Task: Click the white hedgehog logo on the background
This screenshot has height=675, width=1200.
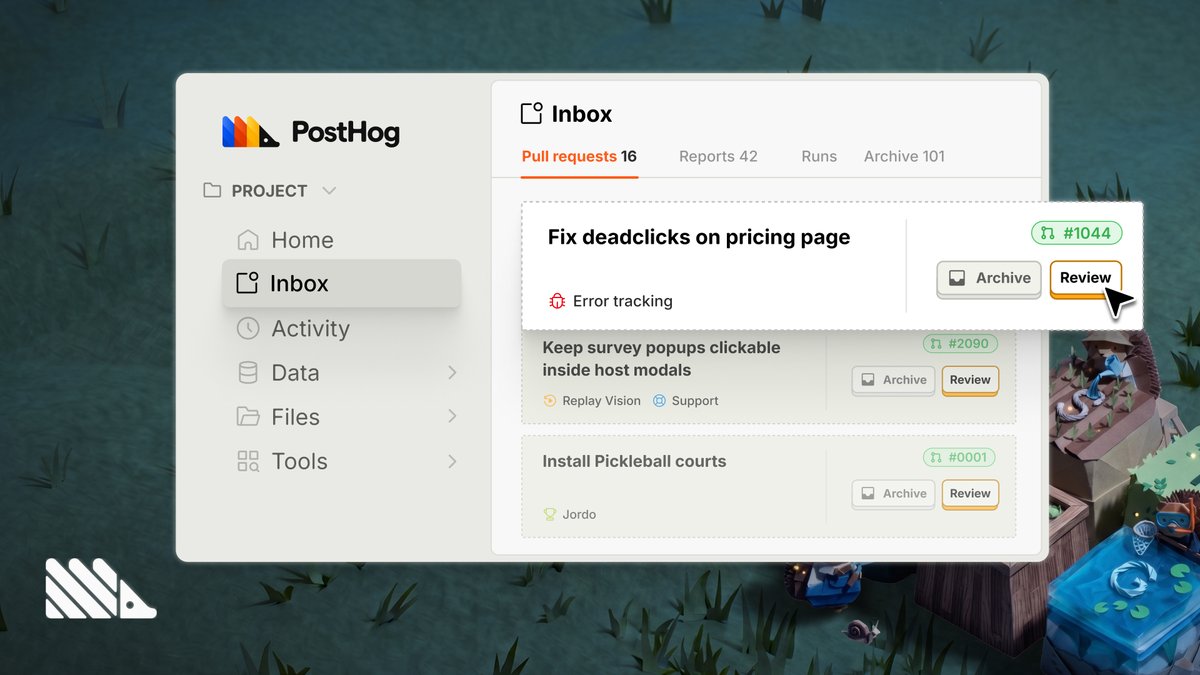Action: 100,588
